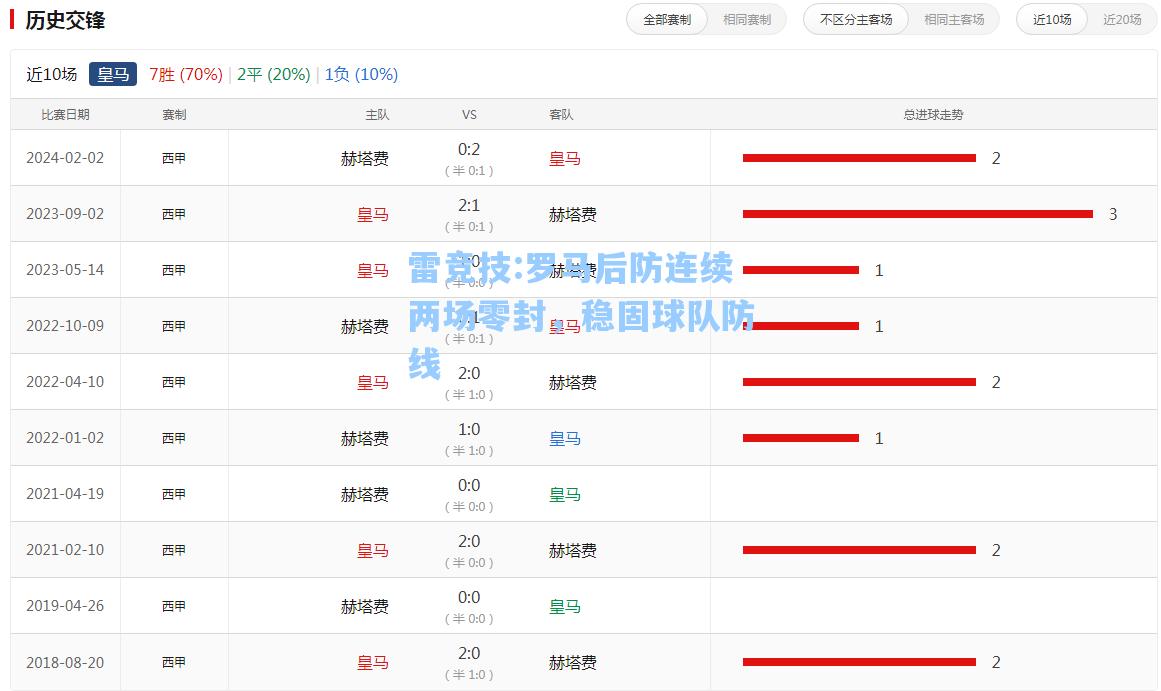Select date 2022-01-02
Screen dimensions: 1161x691
(65, 438)
